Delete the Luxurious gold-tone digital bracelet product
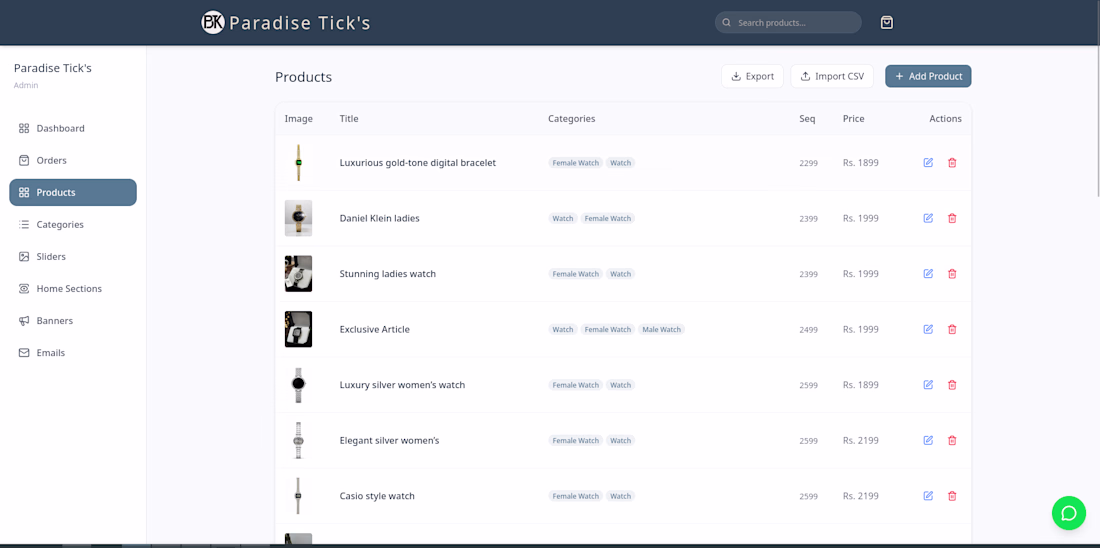 952,163
